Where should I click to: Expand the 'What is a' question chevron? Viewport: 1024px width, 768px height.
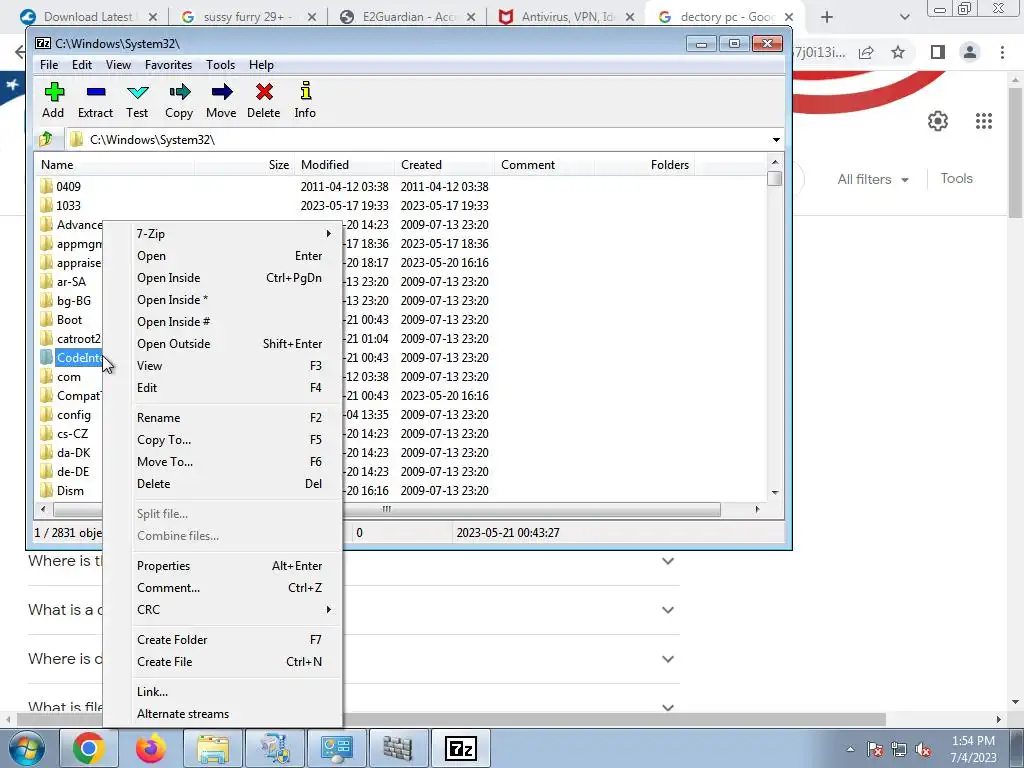667,610
